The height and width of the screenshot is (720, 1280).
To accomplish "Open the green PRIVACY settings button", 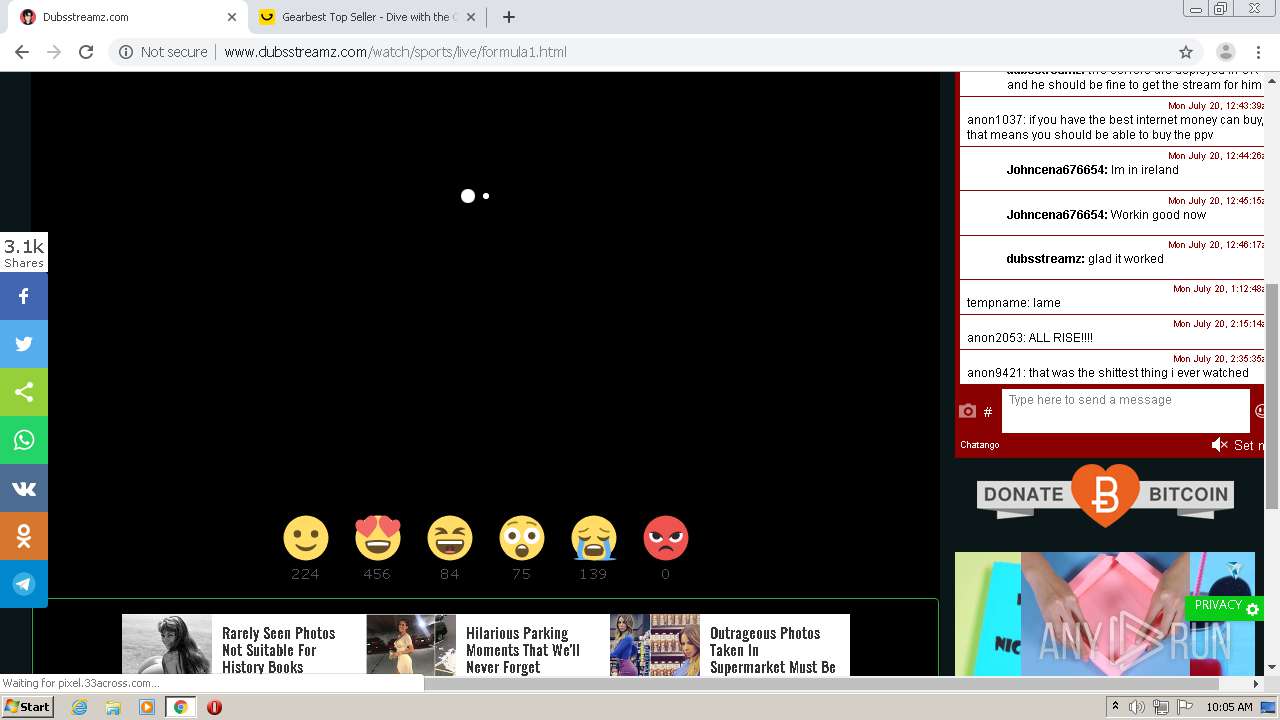I will pos(1224,607).
